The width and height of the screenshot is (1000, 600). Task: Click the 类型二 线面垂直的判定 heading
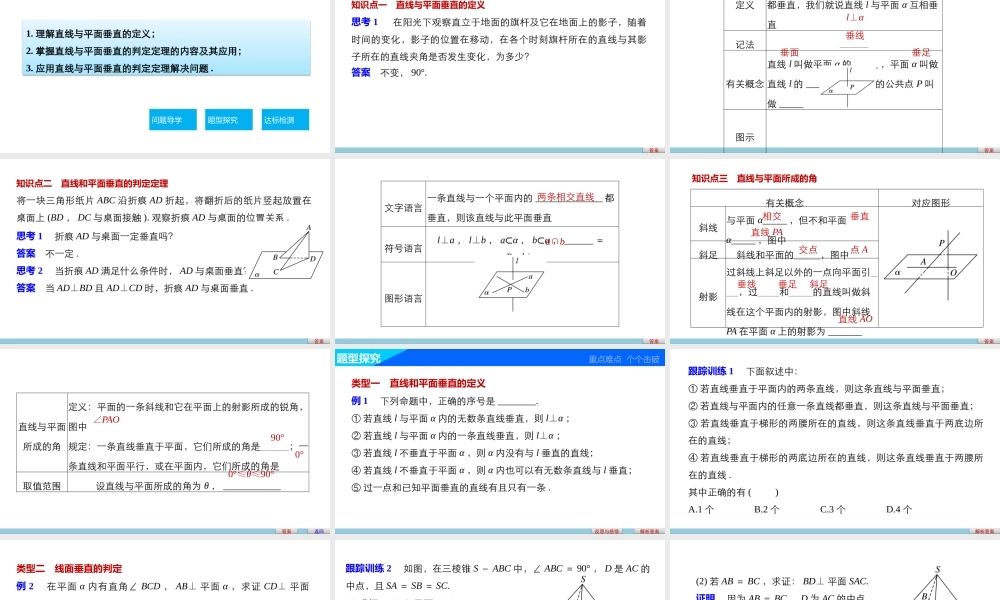click(69, 569)
